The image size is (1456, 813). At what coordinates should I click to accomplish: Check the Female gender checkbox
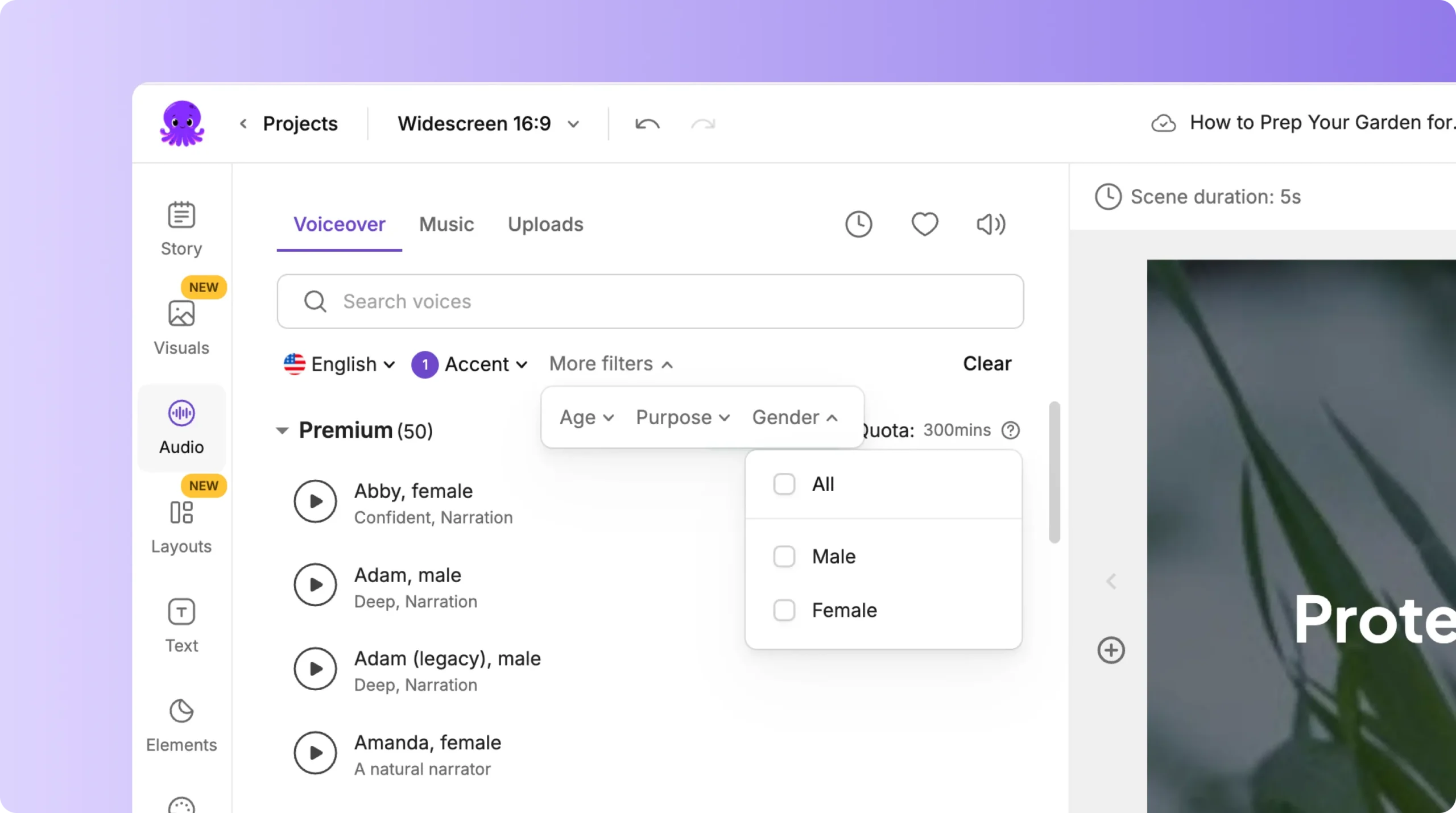pyautogui.click(x=784, y=611)
